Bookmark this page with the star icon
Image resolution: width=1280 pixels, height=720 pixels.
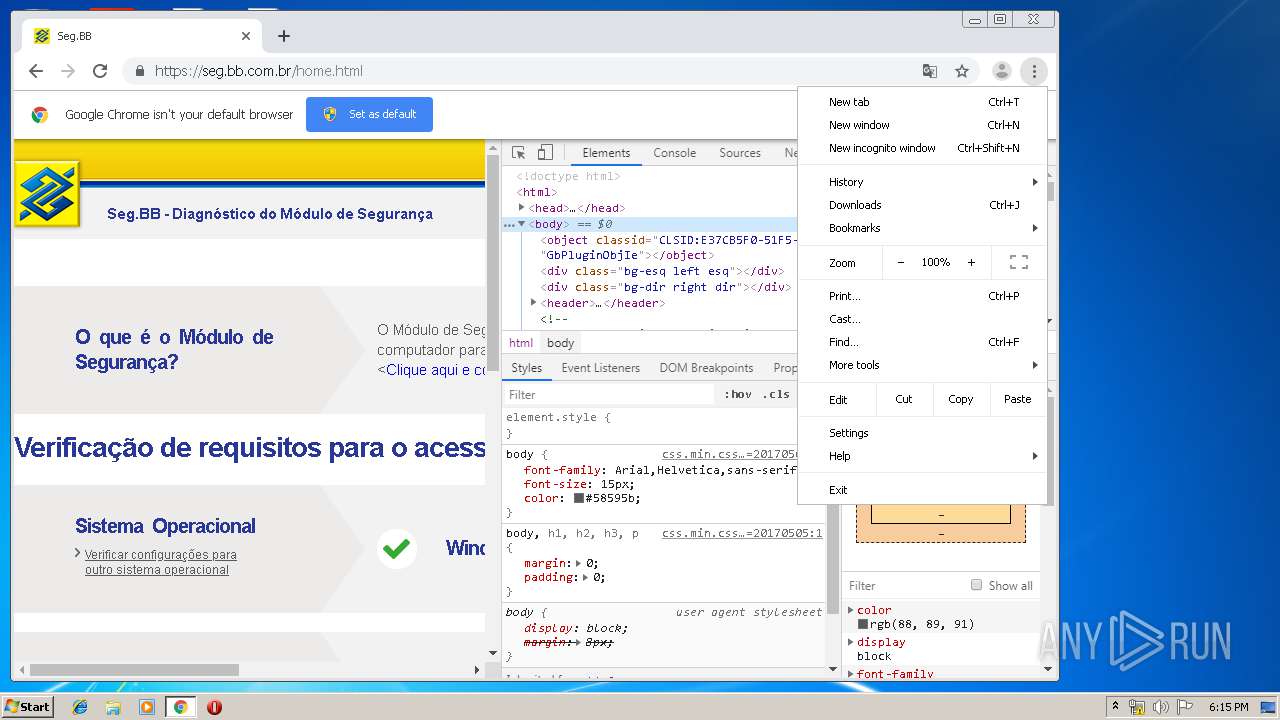click(962, 71)
